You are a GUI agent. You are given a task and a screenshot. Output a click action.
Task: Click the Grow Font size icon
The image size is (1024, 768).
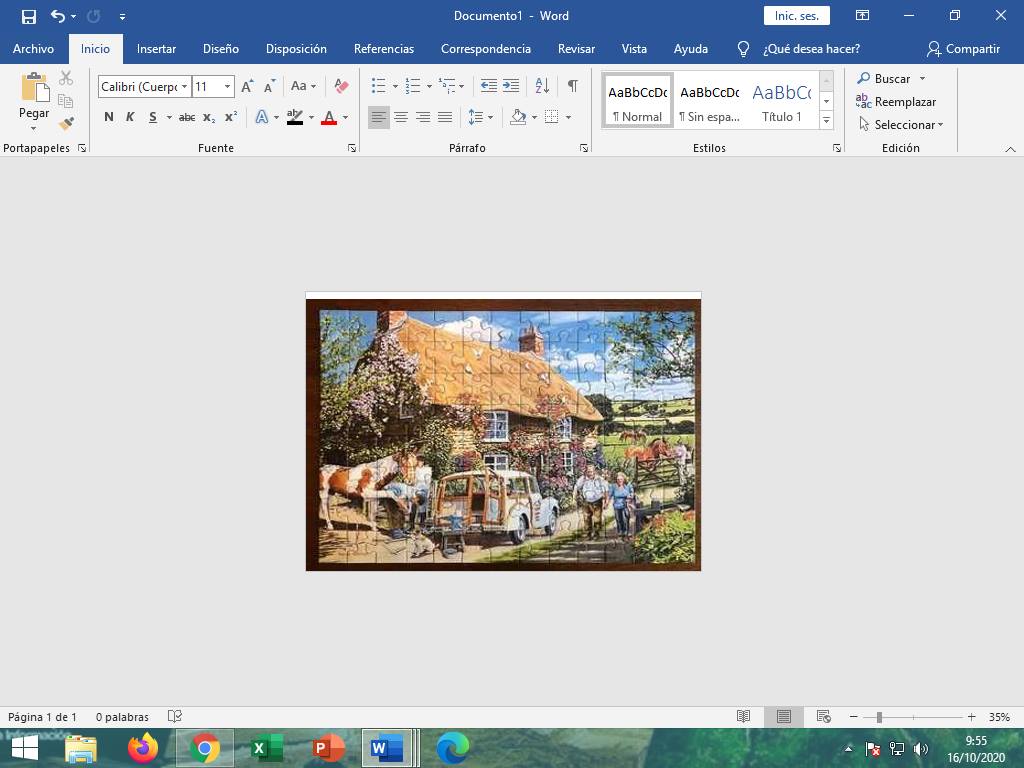click(x=247, y=87)
